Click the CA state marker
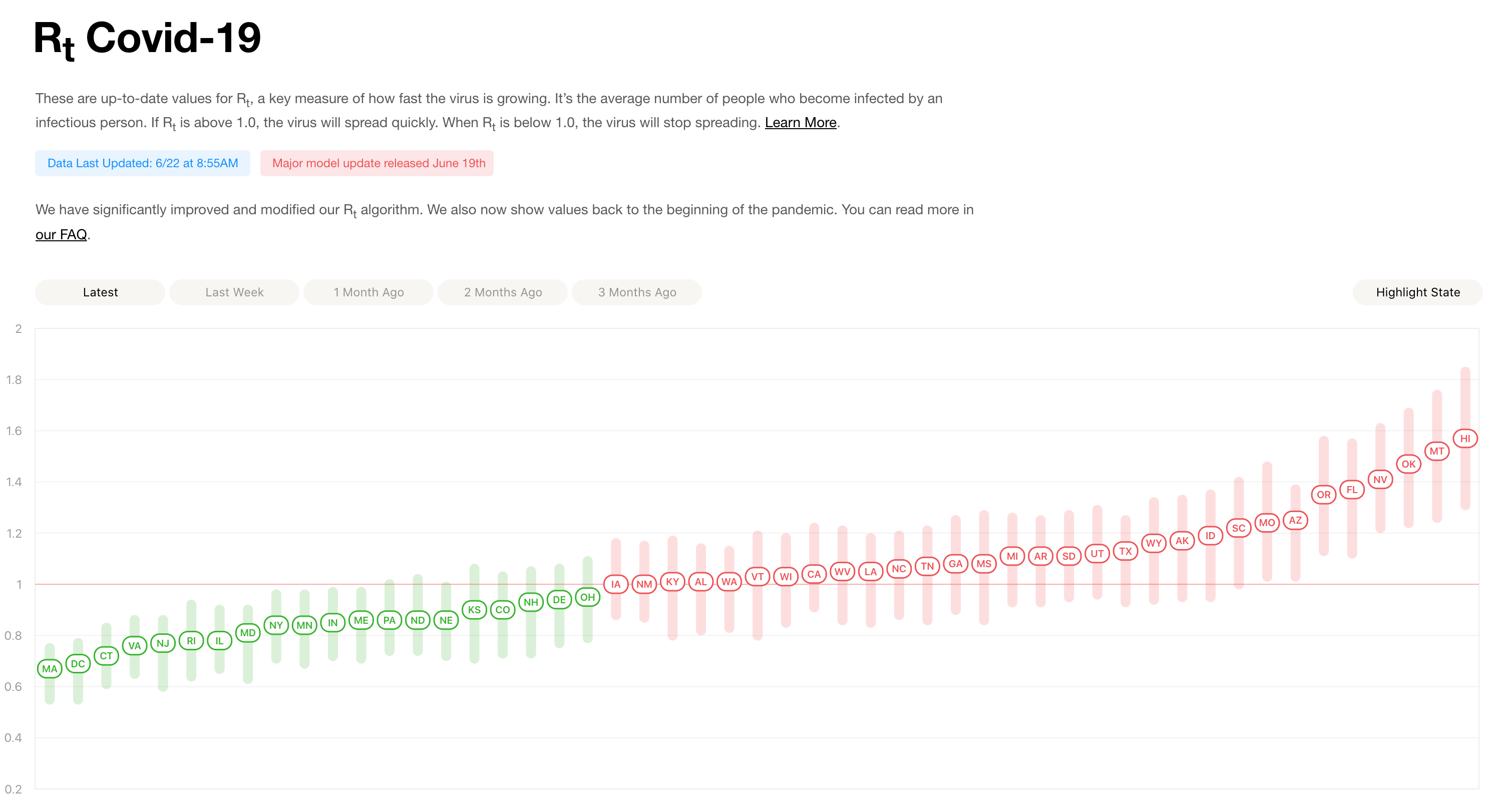Viewport: 1491px width, 812px height. tap(814, 574)
